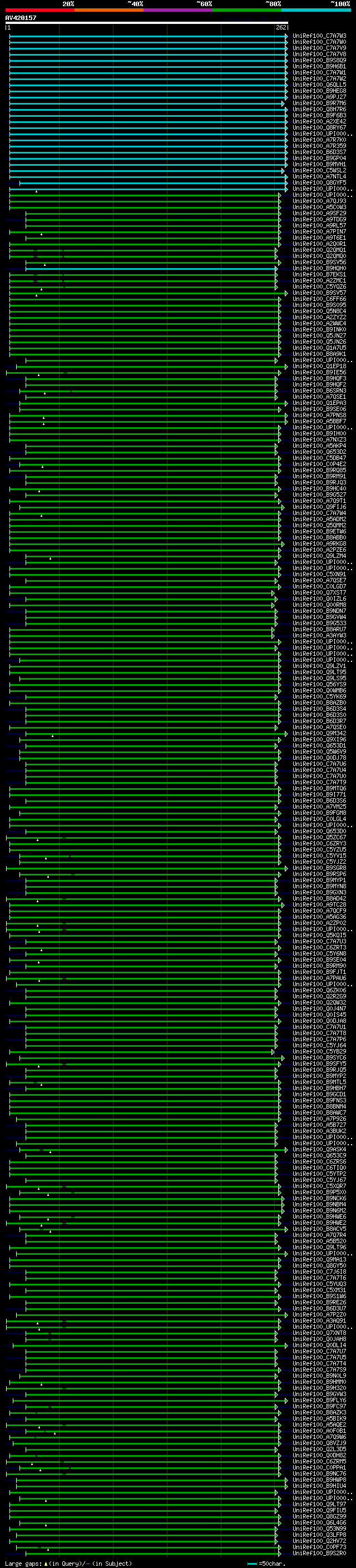Select label UniRef100_A2PZE6

[319, 550]
